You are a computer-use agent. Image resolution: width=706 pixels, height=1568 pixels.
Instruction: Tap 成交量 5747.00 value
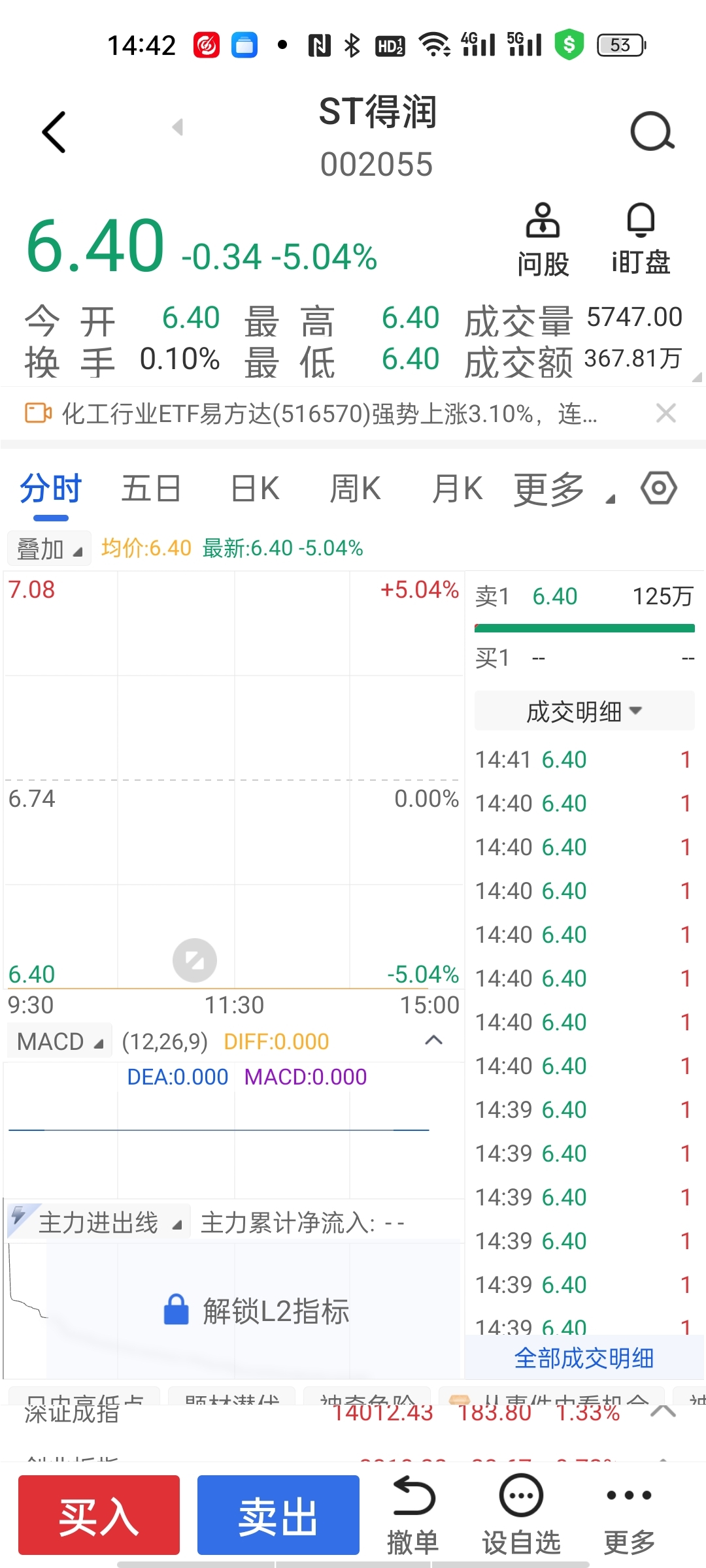(x=634, y=318)
